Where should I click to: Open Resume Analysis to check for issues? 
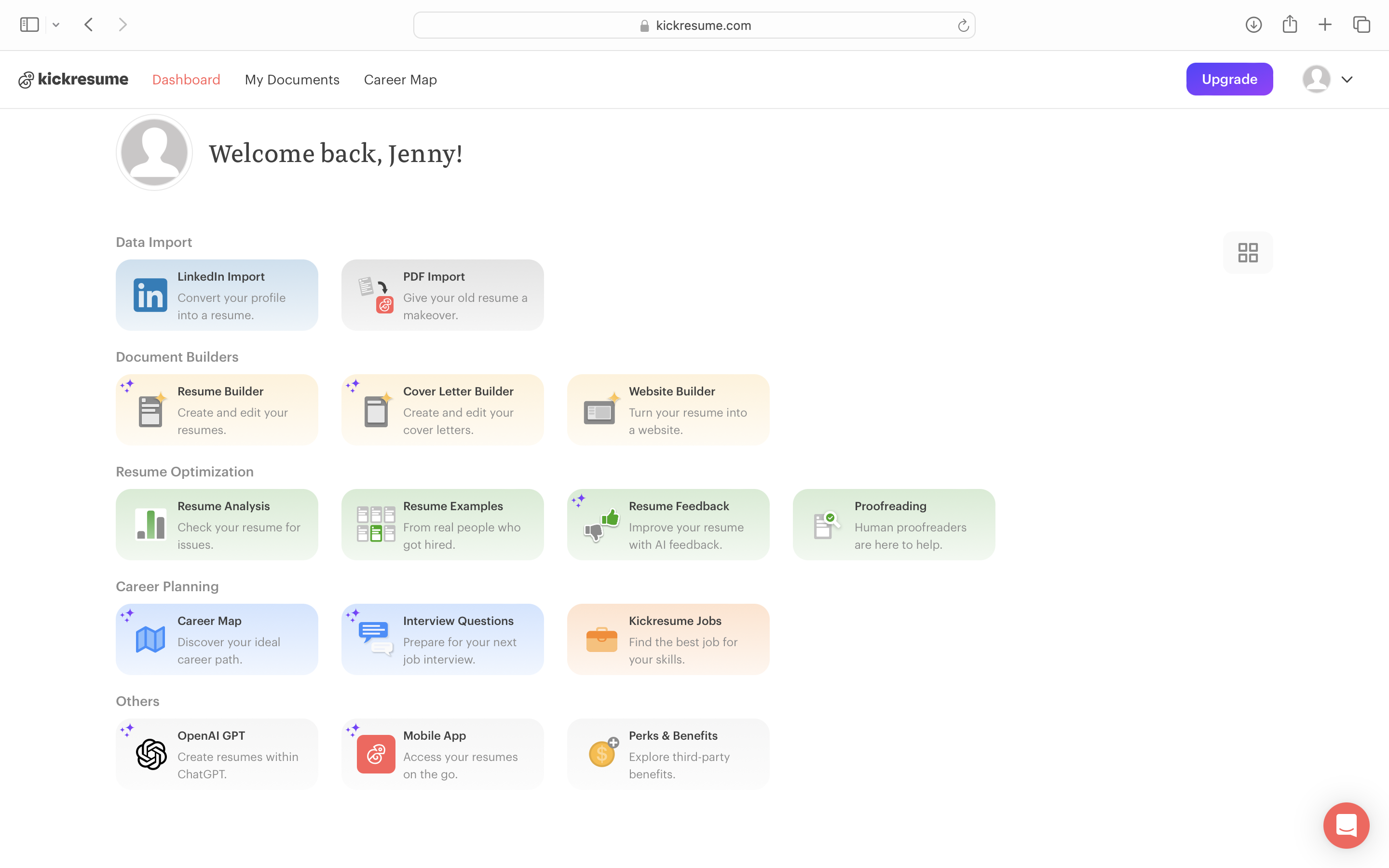coord(217,524)
